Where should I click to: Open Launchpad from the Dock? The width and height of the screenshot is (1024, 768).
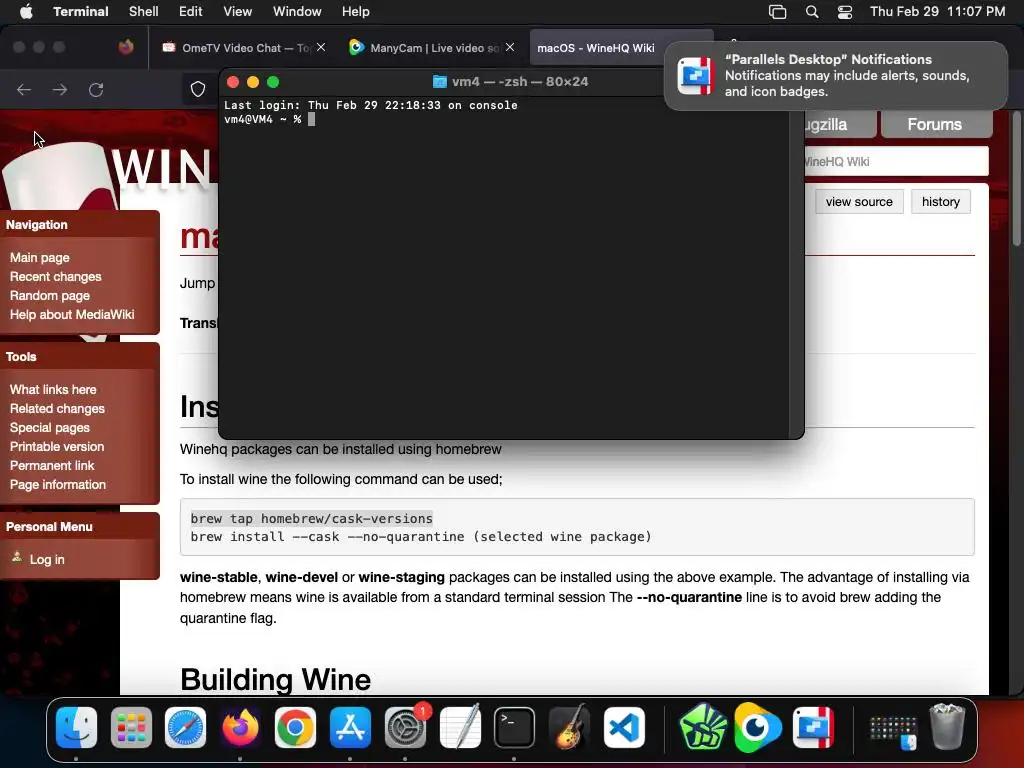click(x=131, y=728)
